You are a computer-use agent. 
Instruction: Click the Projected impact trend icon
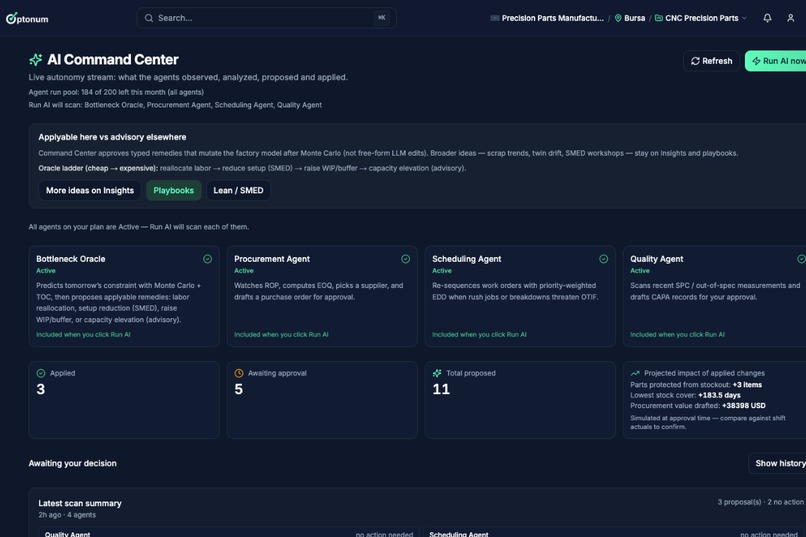[x=635, y=373]
